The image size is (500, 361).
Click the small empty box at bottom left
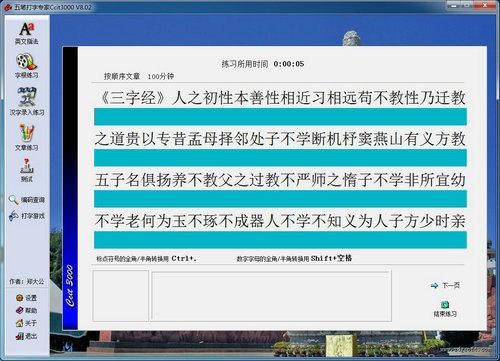point(120,296)
